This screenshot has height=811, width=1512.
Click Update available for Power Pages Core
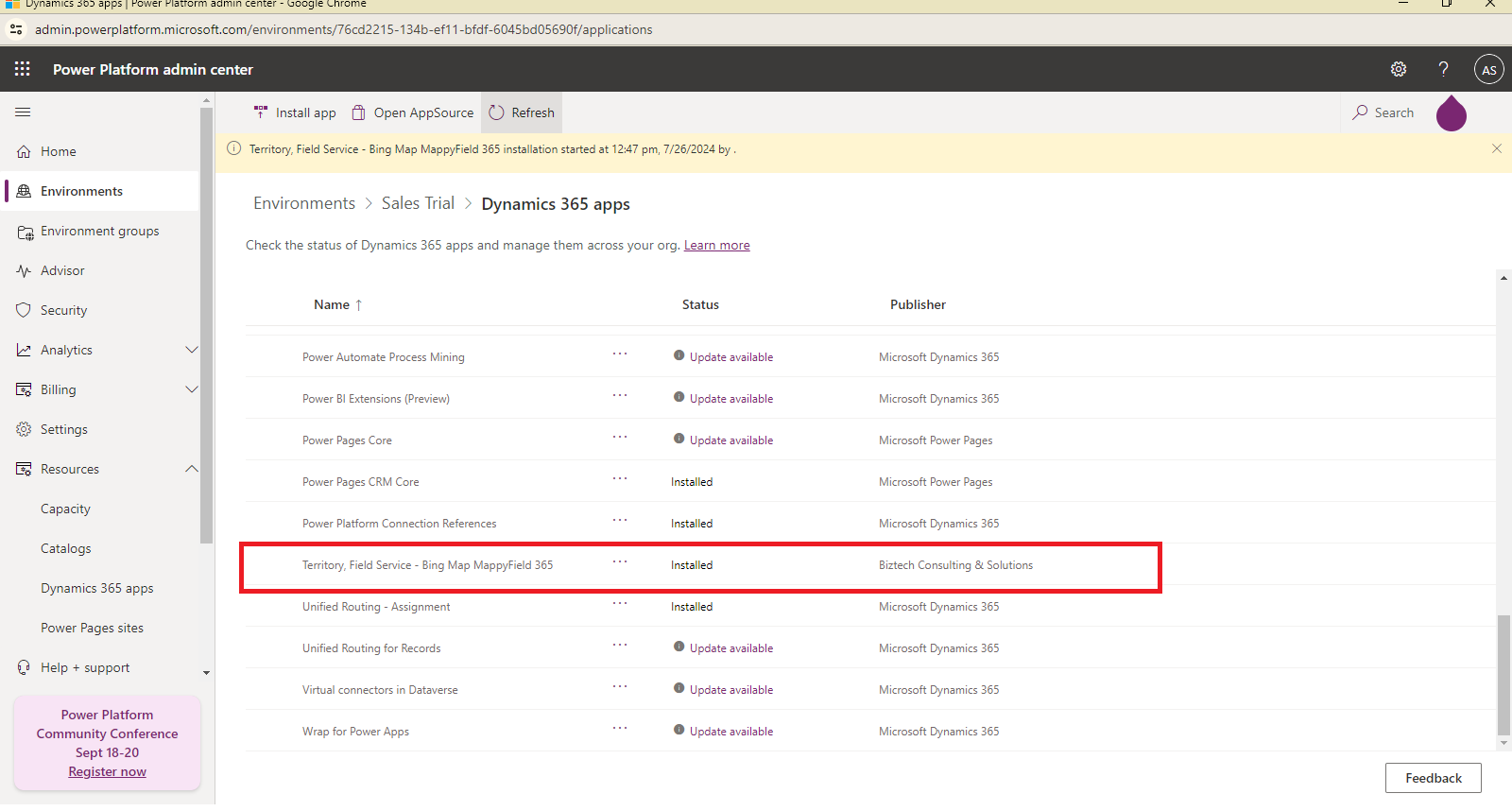(731, 440)
